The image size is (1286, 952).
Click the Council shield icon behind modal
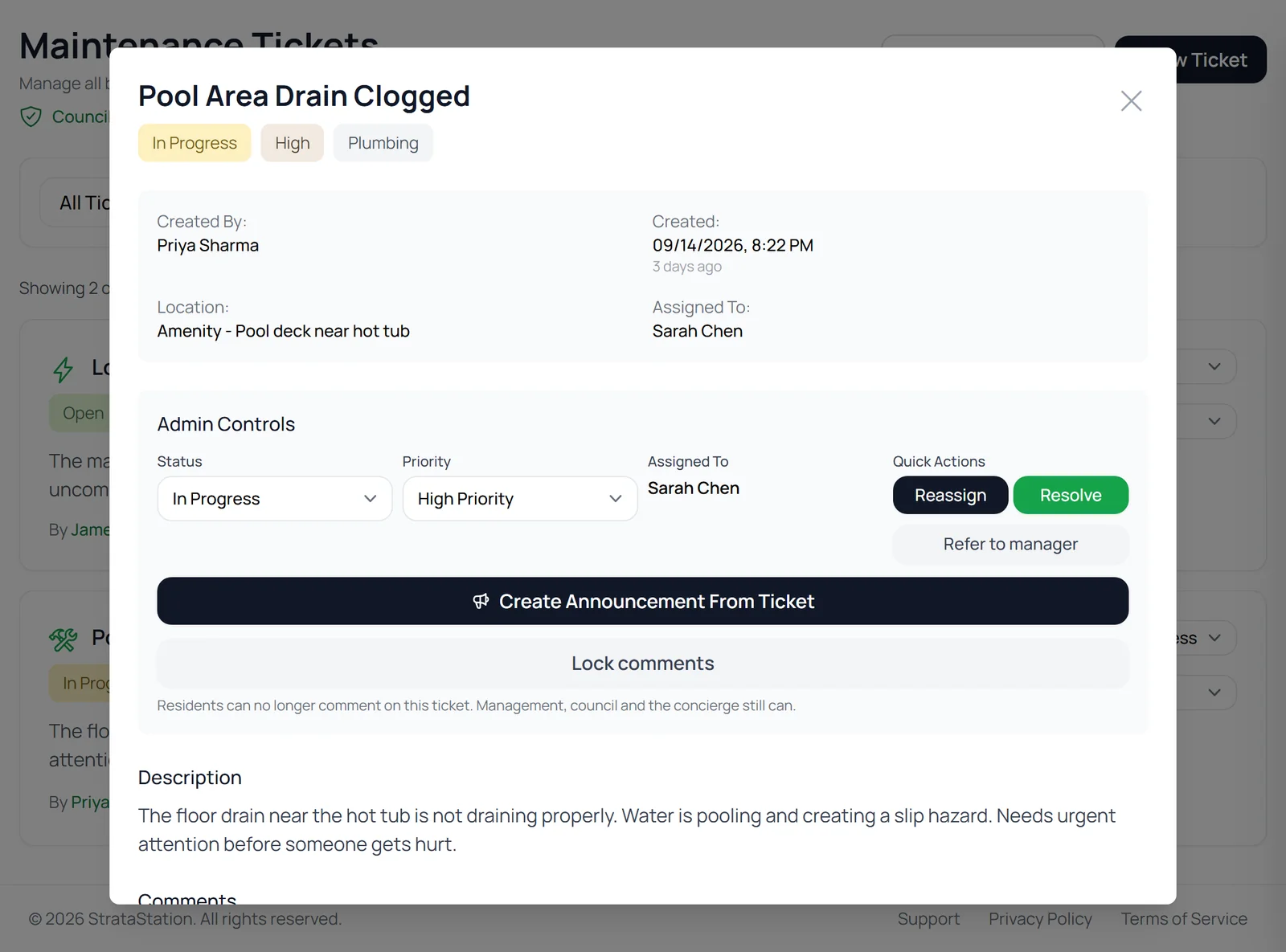[x=31, y=117]
